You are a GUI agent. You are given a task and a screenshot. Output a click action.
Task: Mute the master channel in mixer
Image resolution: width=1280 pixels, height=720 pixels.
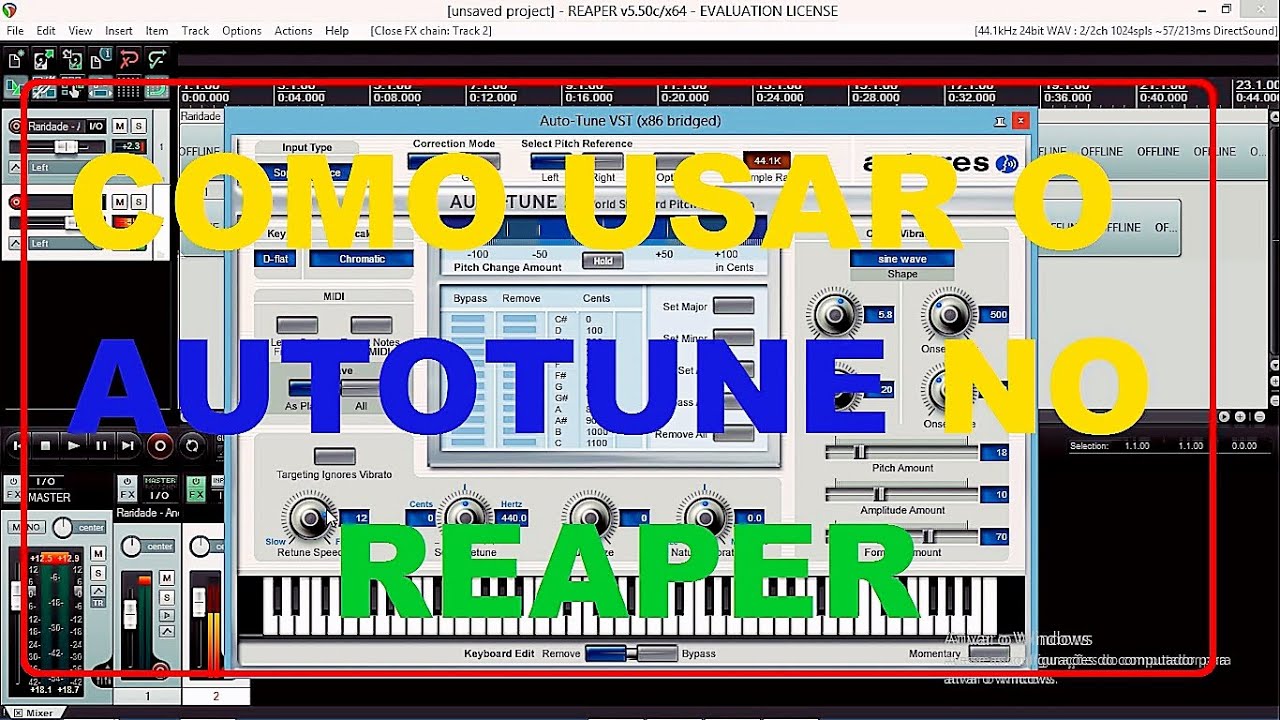point(98,553)
